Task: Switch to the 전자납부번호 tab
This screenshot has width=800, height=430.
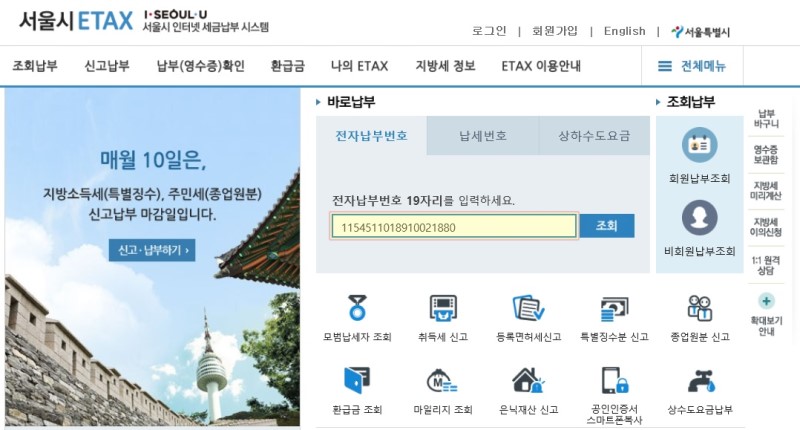Action: click(x=371, y=136)
